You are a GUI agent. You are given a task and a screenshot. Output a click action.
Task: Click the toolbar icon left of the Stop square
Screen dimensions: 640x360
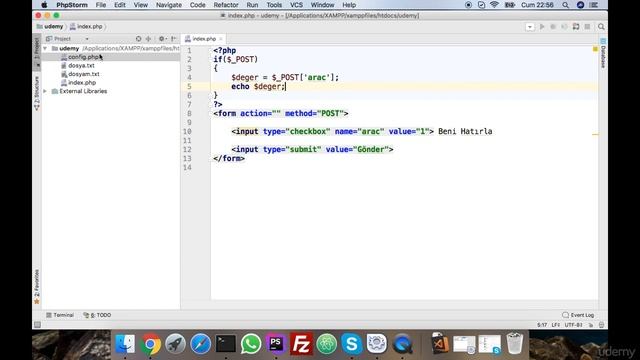tap(576, 27)
